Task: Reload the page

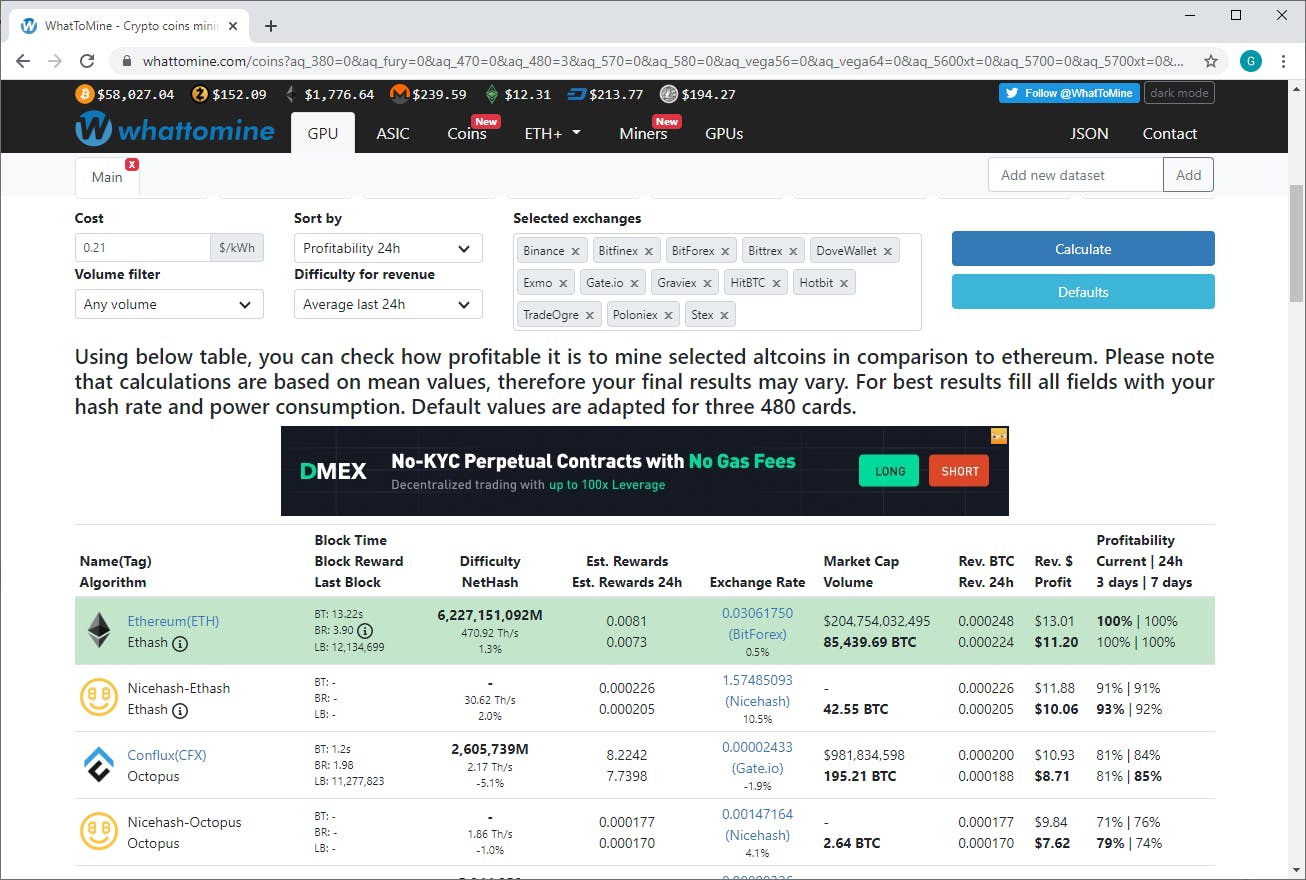Action: pyautogui.click(x=86, y=61)
